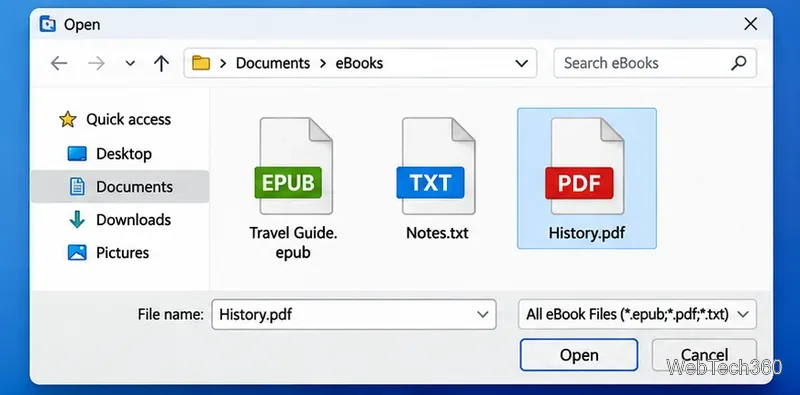This screenshot has height=395, width=800.
Task: Select the PDF file icon
Action: tap(584, 166)
